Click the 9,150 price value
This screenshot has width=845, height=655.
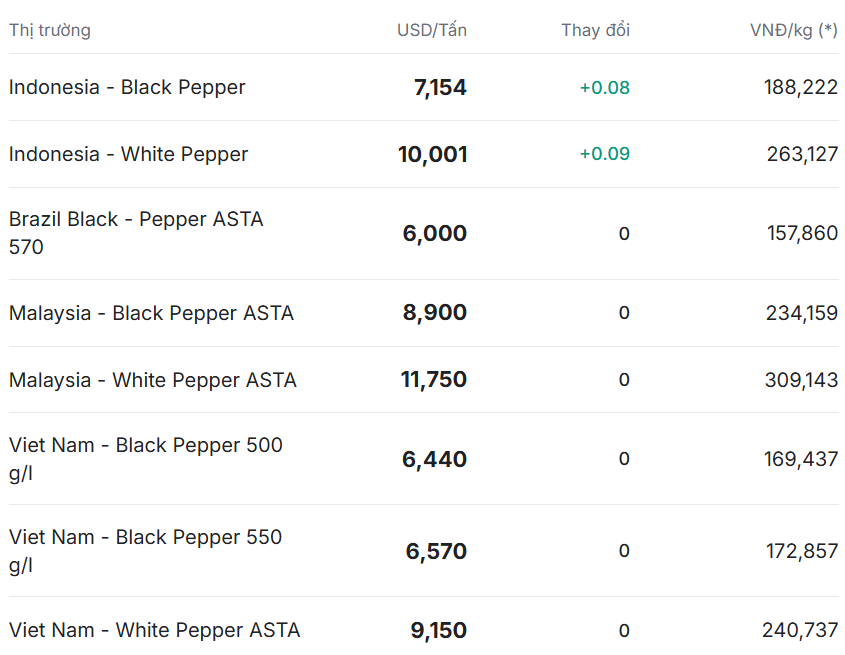pos(439,630)
